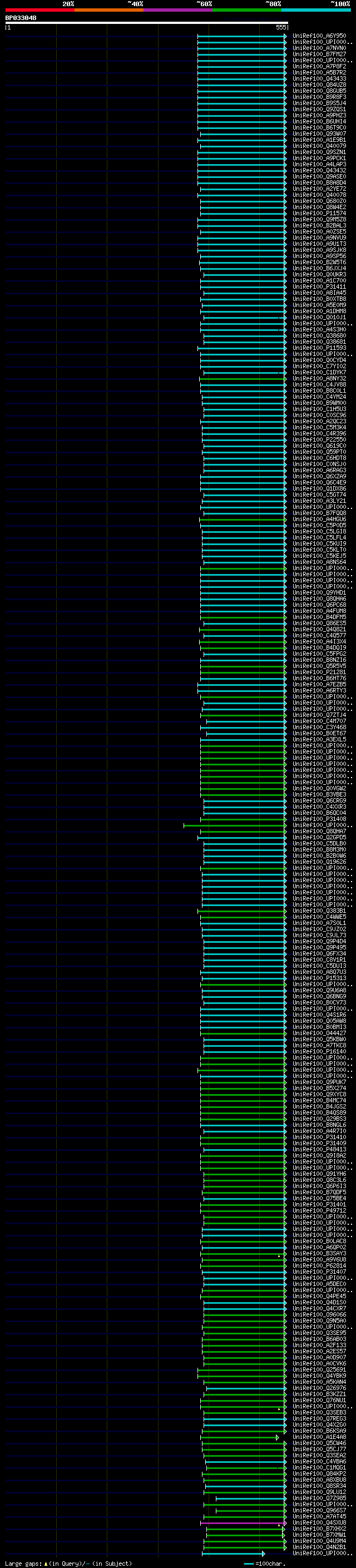Select label UniRef100_Q619C0
Screen dimensions: 356x1568
point(319,446)
